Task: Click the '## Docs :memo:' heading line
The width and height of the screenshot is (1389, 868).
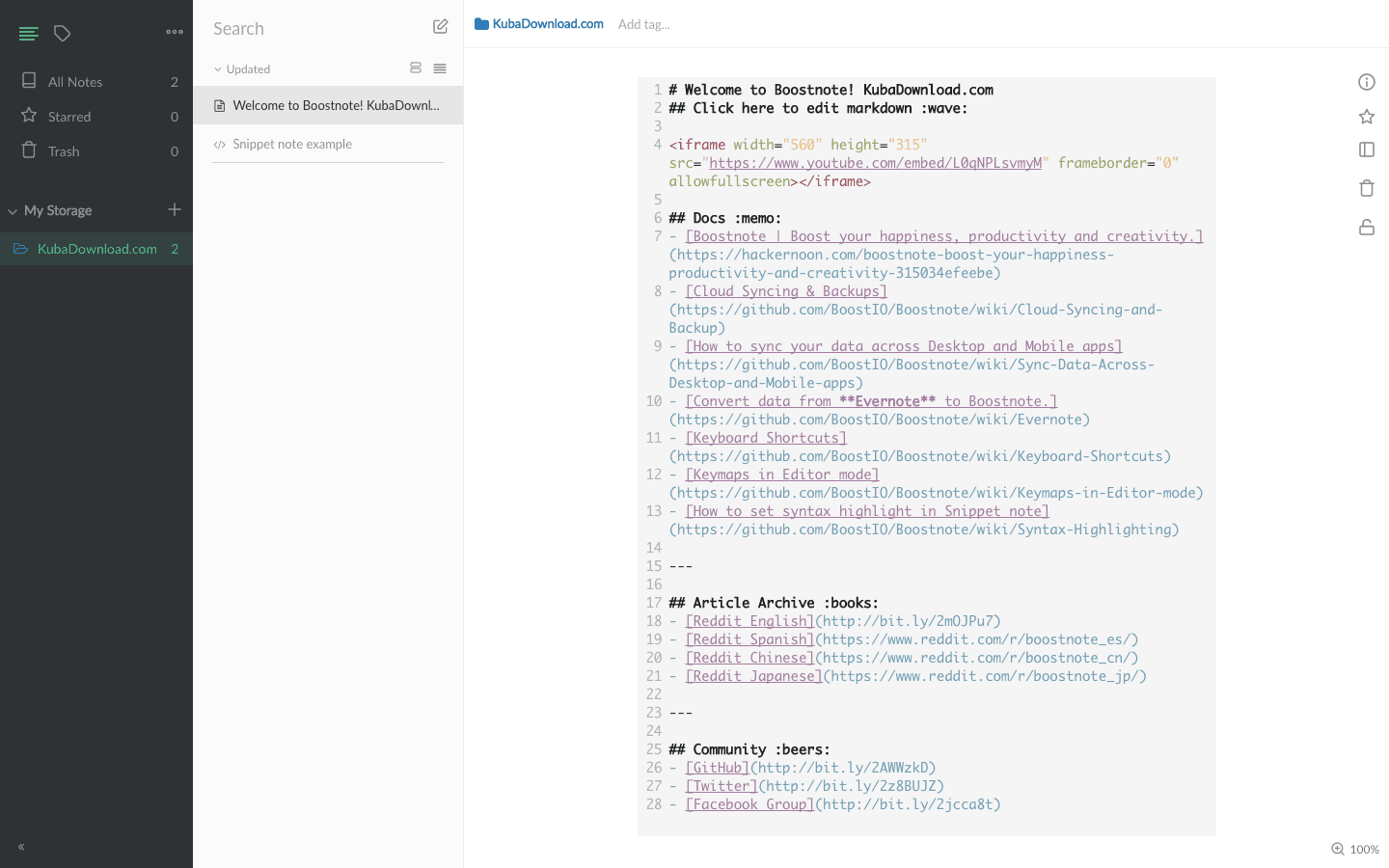Action: click(x=725, y=218)
